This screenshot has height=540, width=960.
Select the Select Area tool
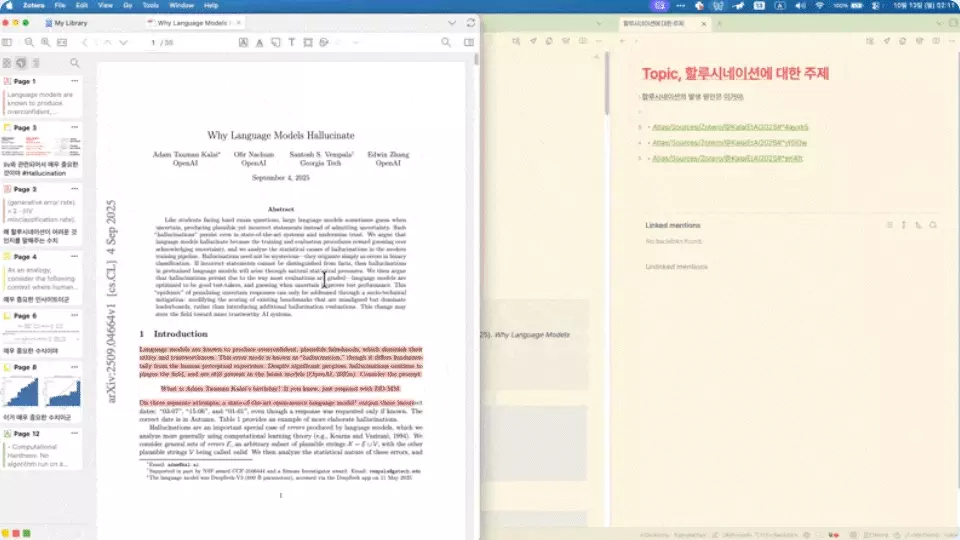[x=308, y=42]
